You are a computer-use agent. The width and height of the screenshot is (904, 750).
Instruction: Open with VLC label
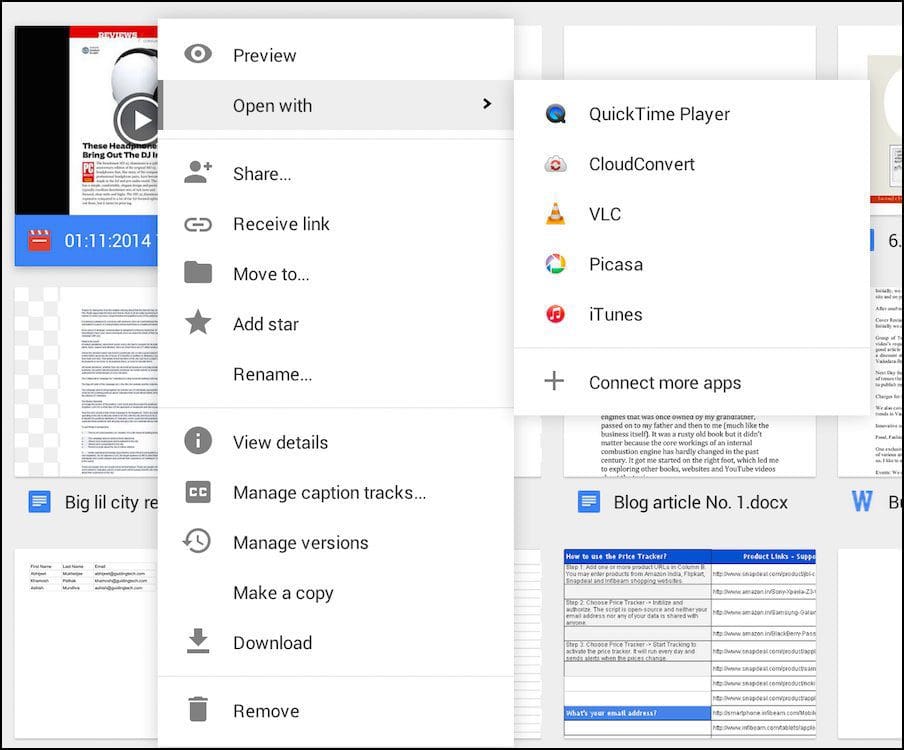click(605, 214)
